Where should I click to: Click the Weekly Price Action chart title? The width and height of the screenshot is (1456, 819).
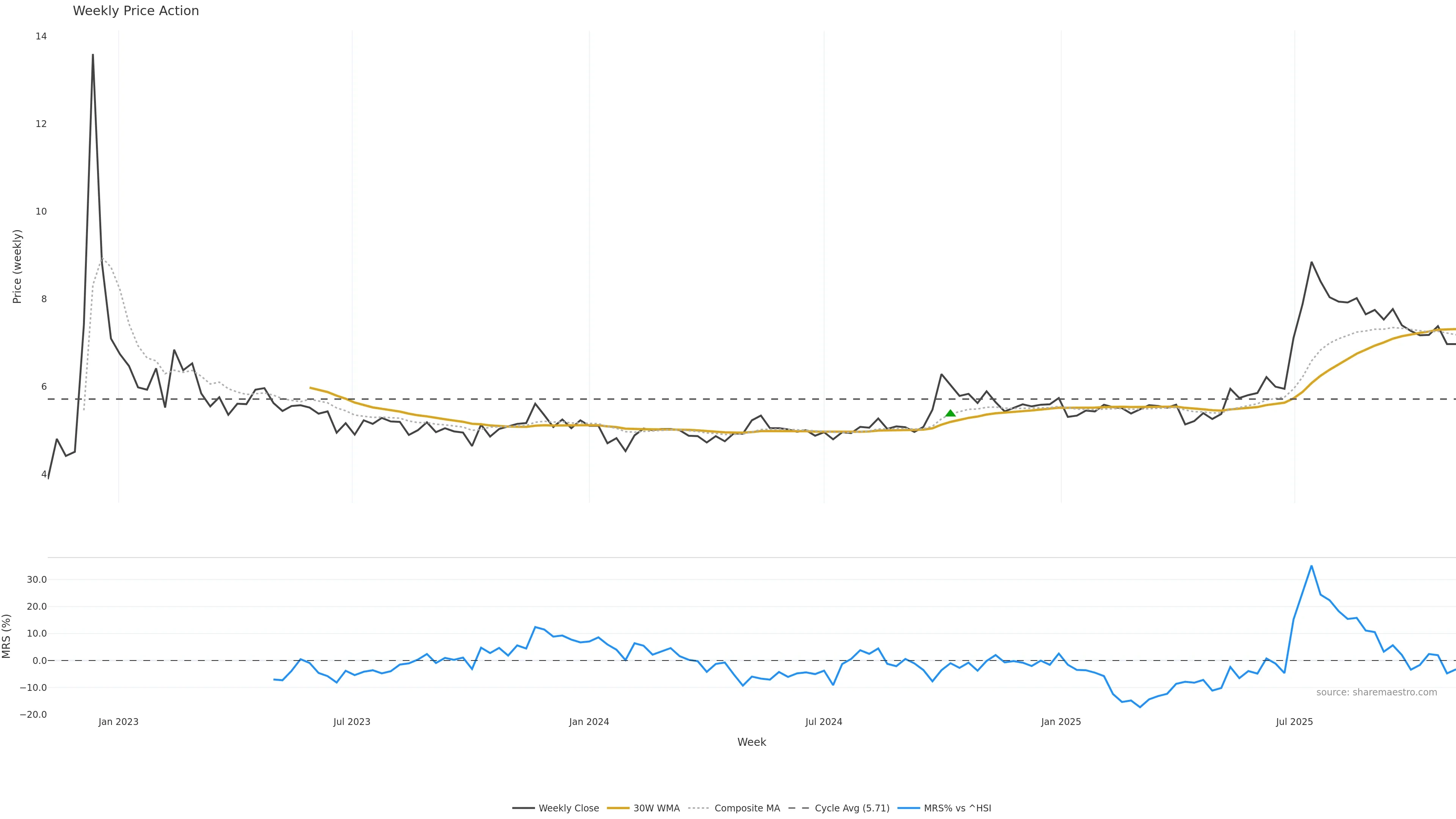(136, 11)
